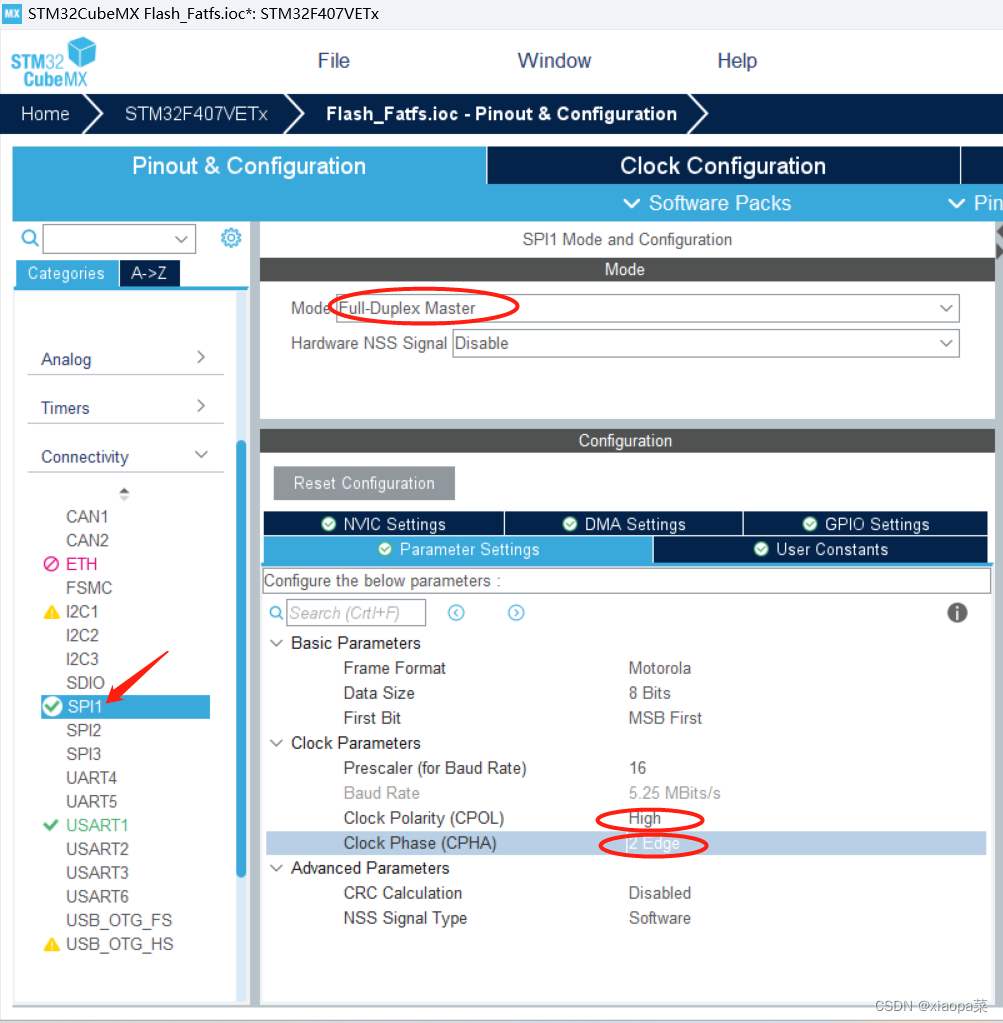This screenshot has width=1003, height=1023.
Task: Open GPIO Settings tab
Action: pos(865,524)
